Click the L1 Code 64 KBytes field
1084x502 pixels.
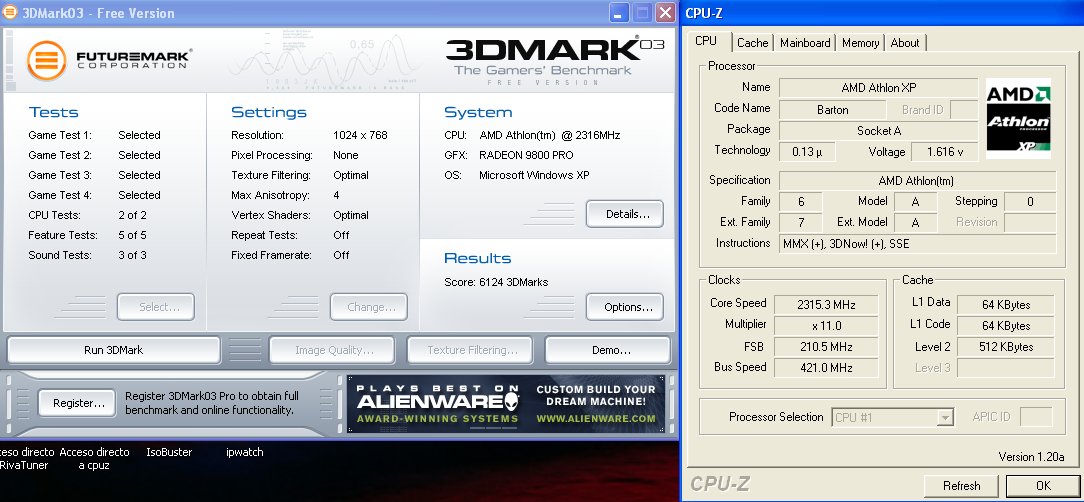click(1006, 326)
